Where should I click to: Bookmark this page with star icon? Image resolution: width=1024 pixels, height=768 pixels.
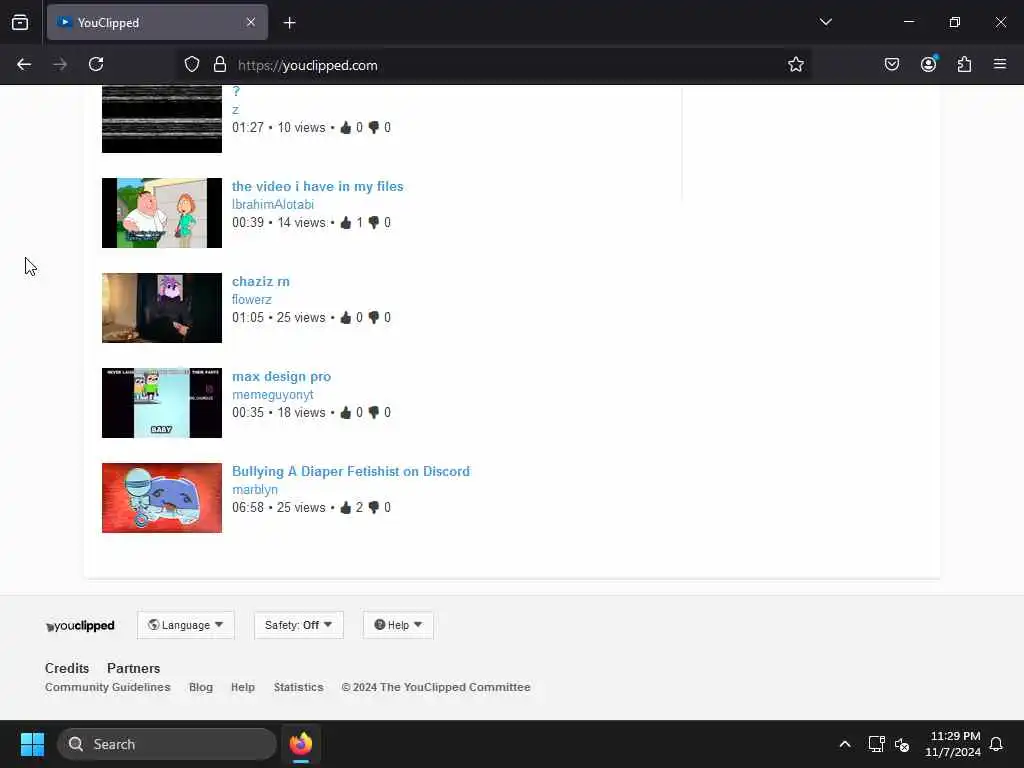[795, 65]
